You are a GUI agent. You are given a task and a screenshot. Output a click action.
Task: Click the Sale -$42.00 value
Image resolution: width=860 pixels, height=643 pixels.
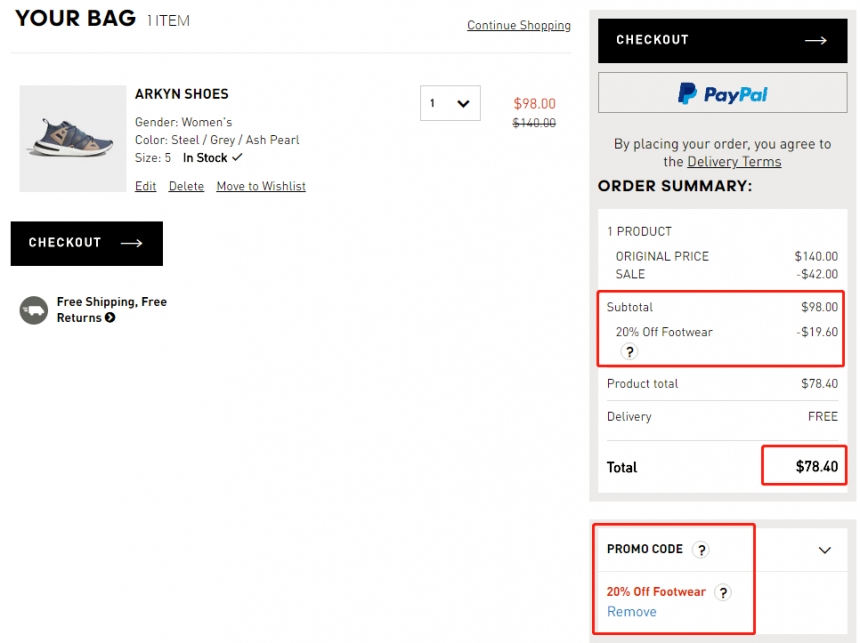click(817, 274)
